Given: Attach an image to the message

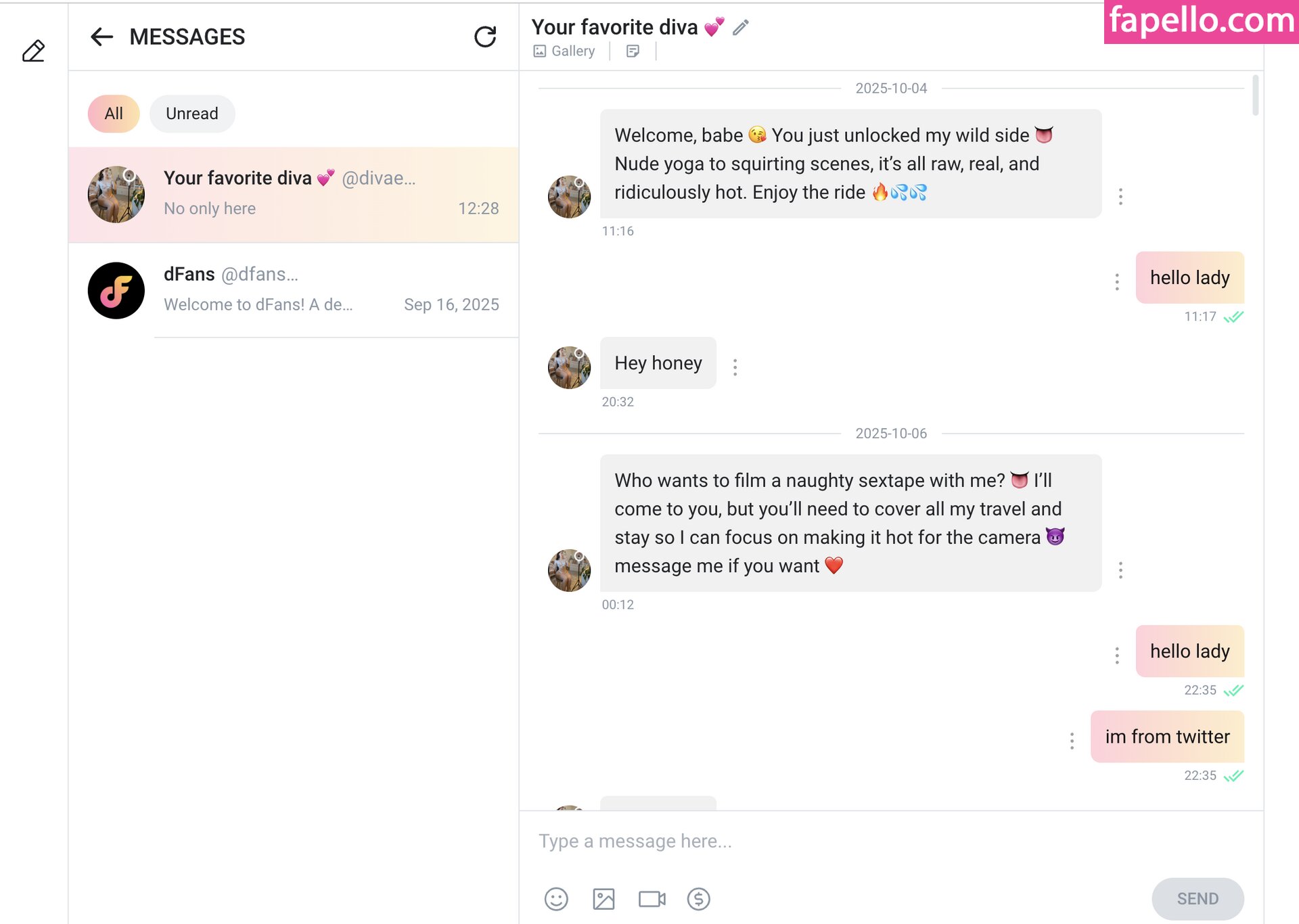Looking at the screenshot, I should (x=603, y=899).
